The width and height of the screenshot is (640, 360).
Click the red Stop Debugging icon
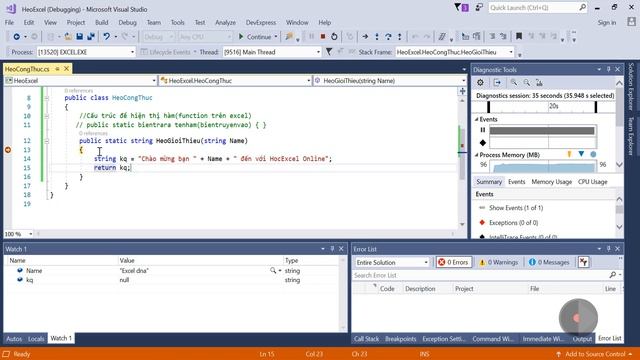[x=323, y=37]
